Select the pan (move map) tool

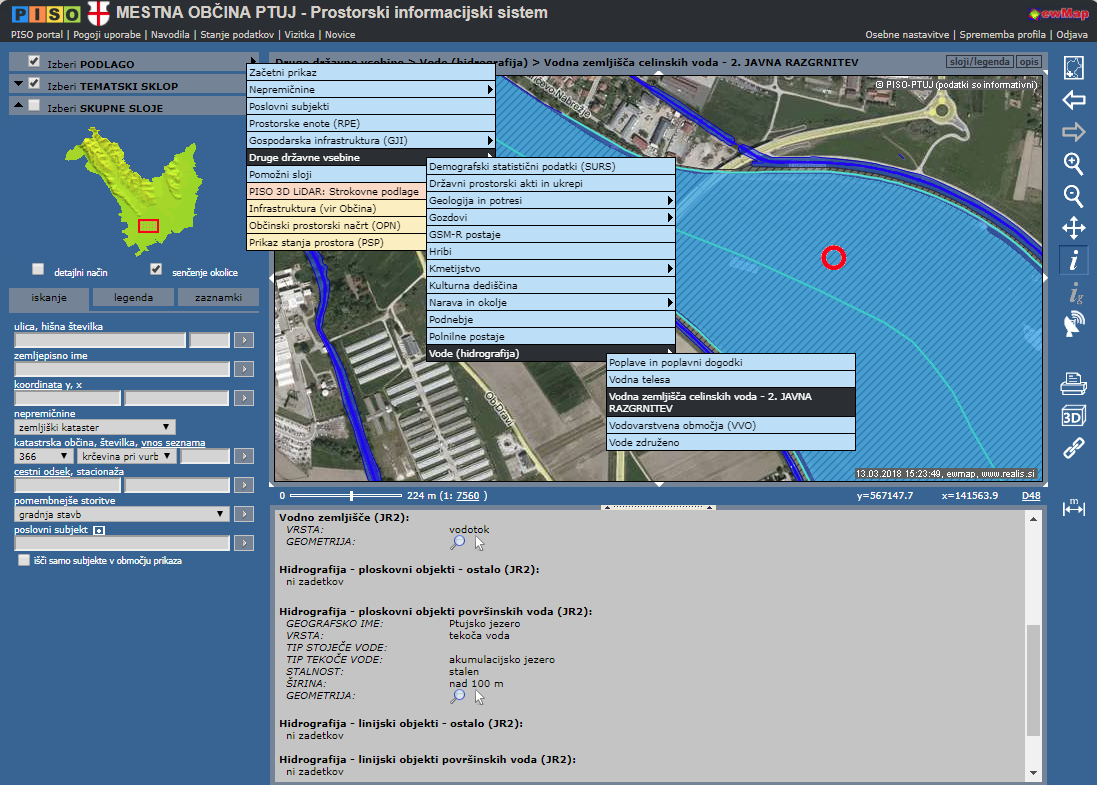[1073, 228]
